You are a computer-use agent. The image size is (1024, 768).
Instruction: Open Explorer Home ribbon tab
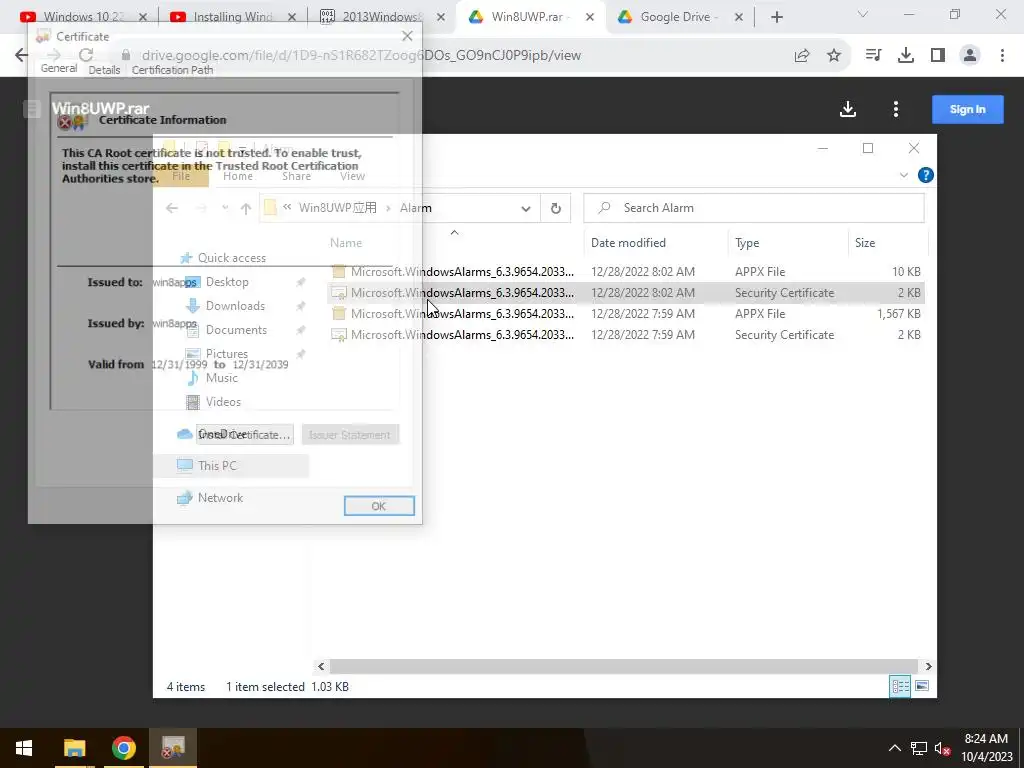click(x=238, y=176)
